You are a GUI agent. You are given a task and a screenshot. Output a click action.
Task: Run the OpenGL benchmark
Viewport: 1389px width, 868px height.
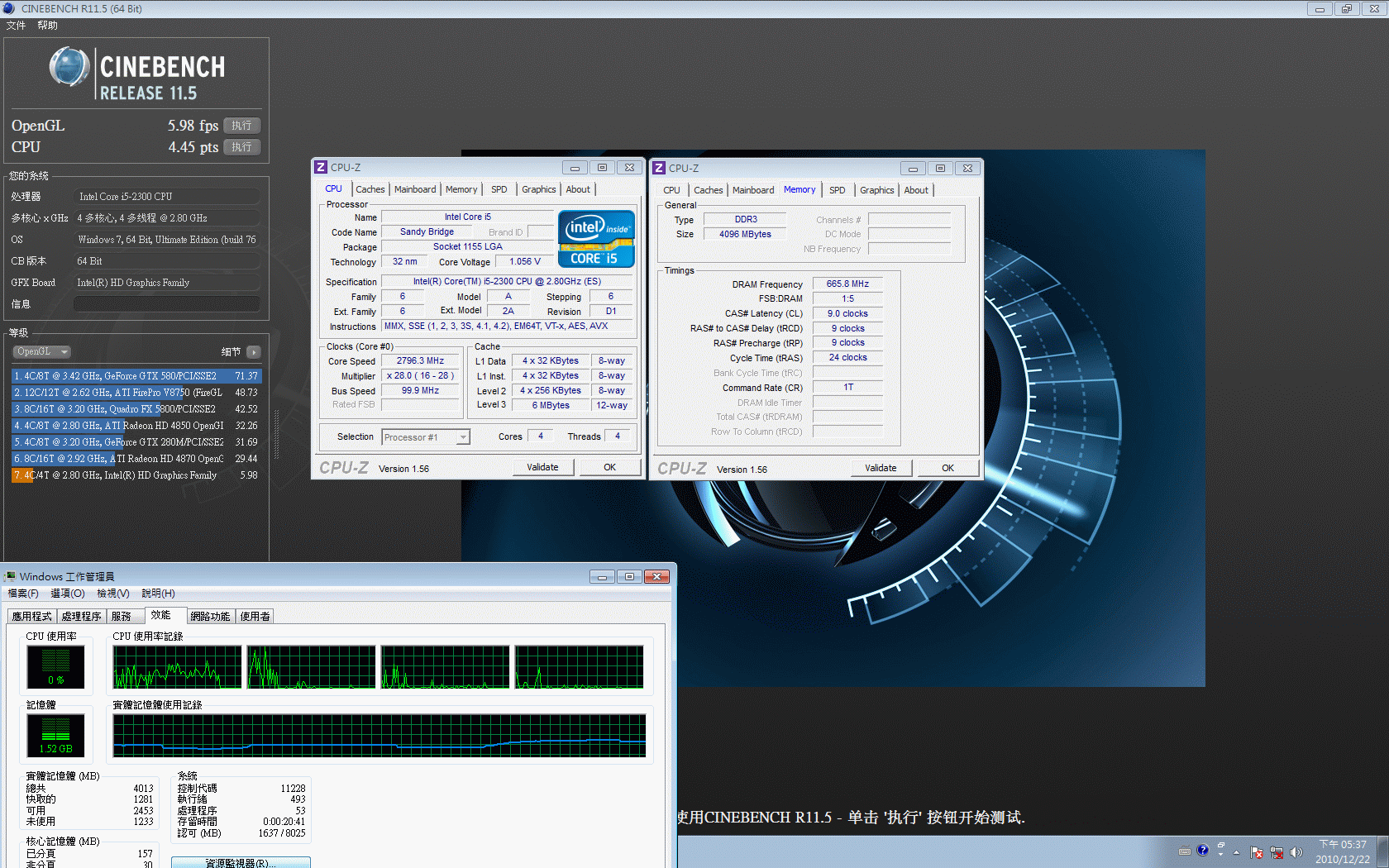(241, 126)
